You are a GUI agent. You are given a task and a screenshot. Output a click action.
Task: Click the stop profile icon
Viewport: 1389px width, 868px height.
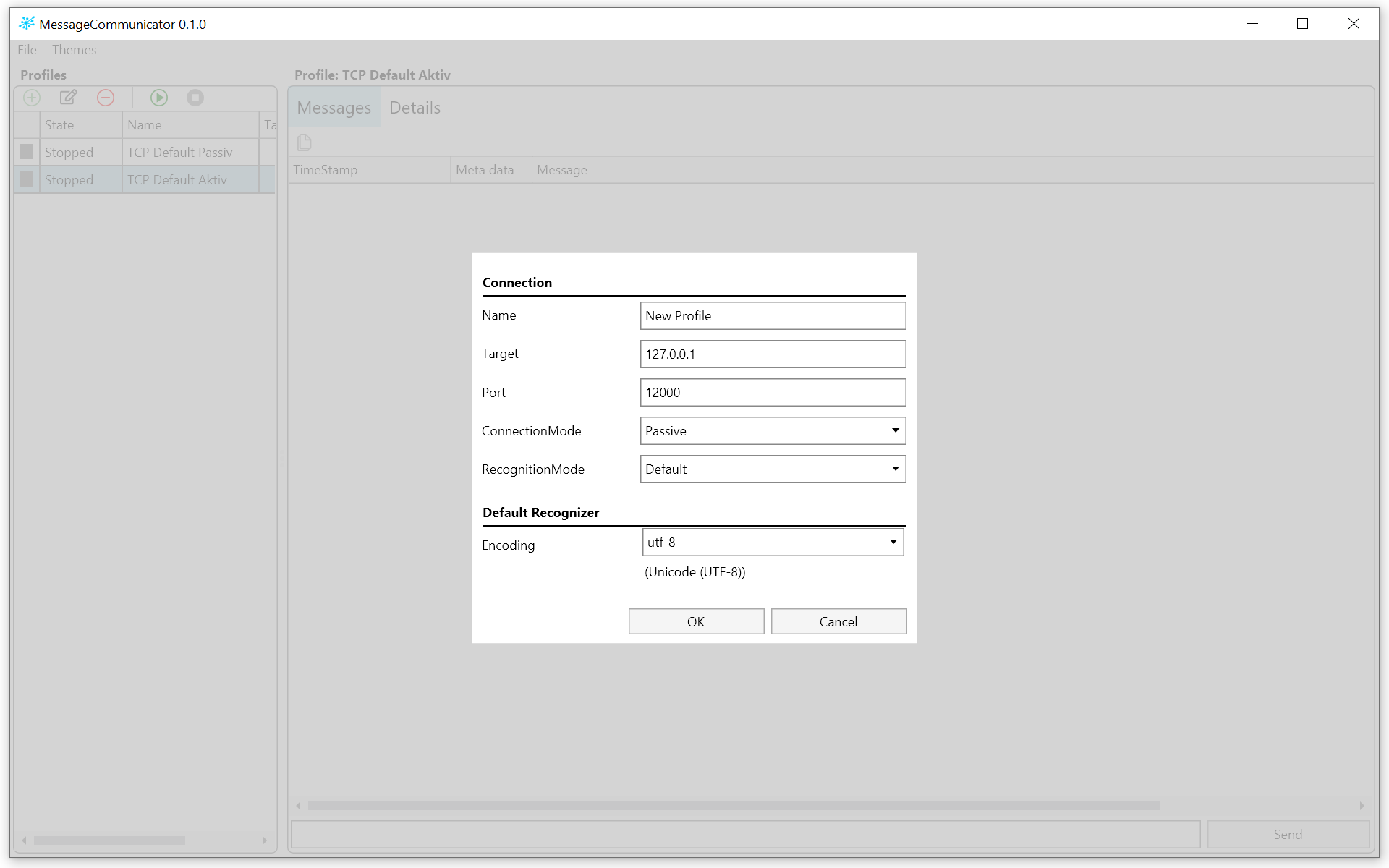point(195,98)
